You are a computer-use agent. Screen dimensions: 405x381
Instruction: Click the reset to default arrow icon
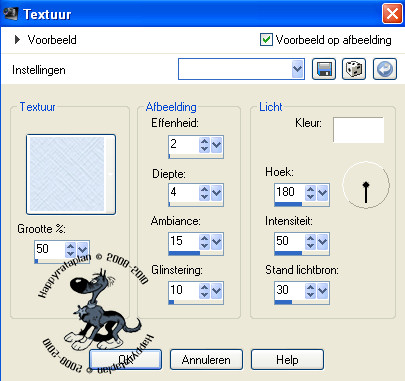pos(385,69)
